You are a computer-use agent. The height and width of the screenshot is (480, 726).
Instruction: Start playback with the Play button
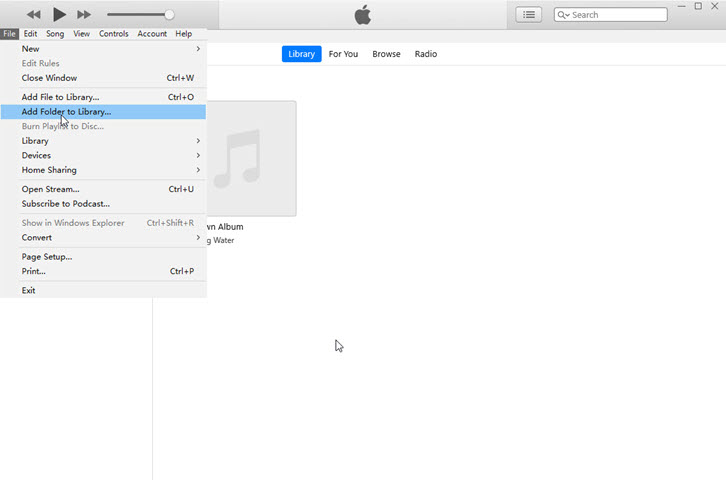click(59, 14)
